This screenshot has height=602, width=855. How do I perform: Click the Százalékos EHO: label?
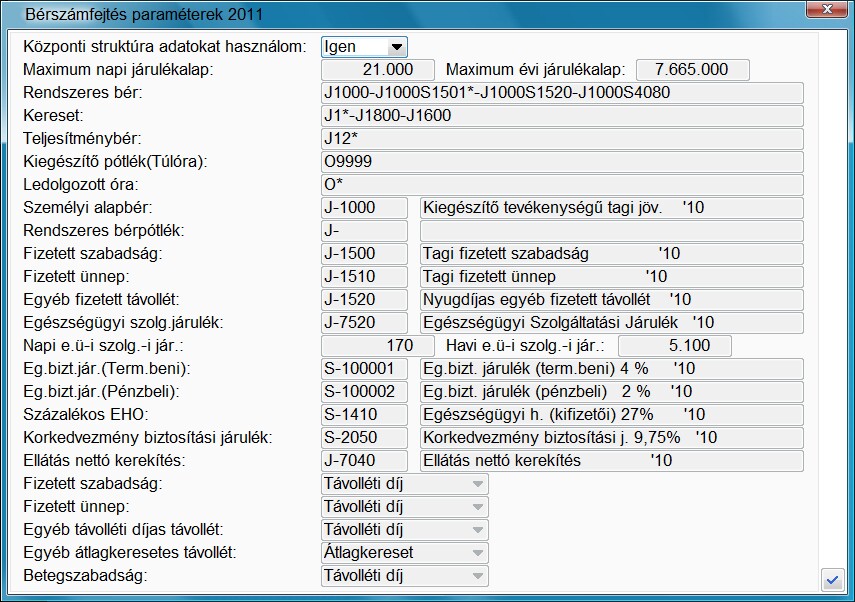point(86,414)
